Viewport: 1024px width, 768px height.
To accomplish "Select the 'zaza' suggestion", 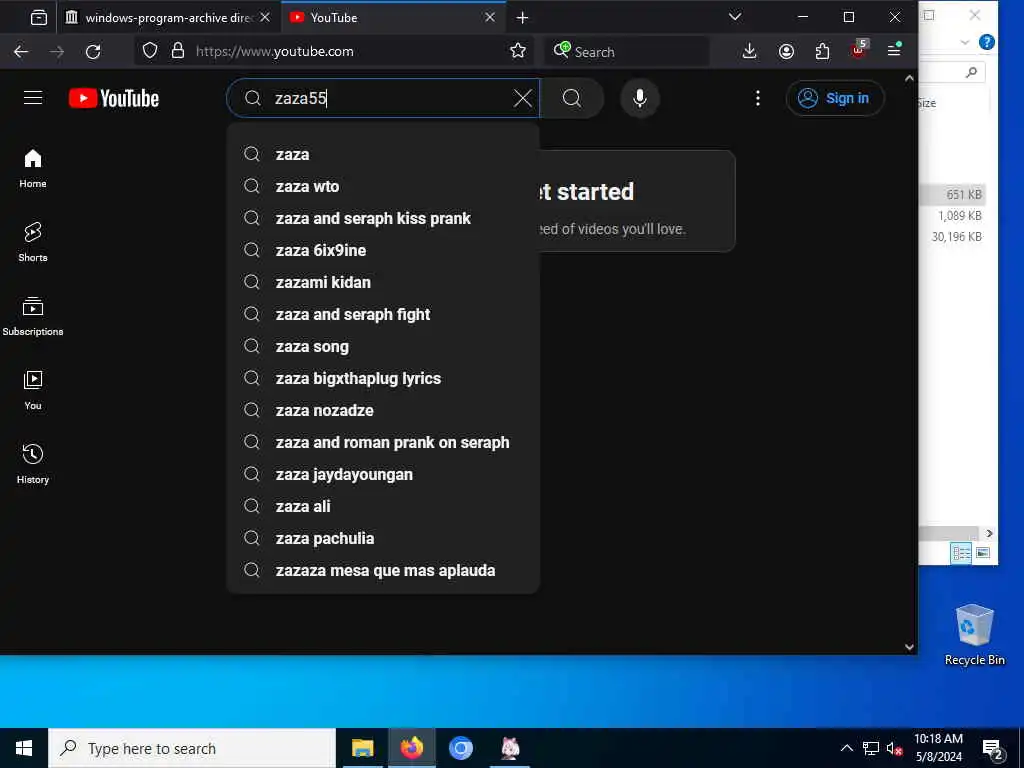I will tap(383, 154).
